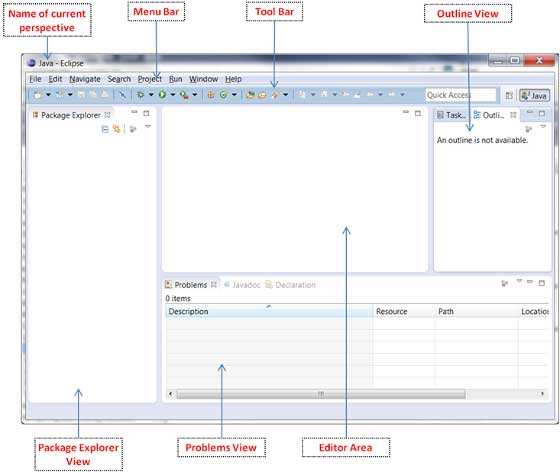The width and height of the screenshot is (560, 472).
Task: Maximize the Package Explorer view
Action: click(146, 113)
